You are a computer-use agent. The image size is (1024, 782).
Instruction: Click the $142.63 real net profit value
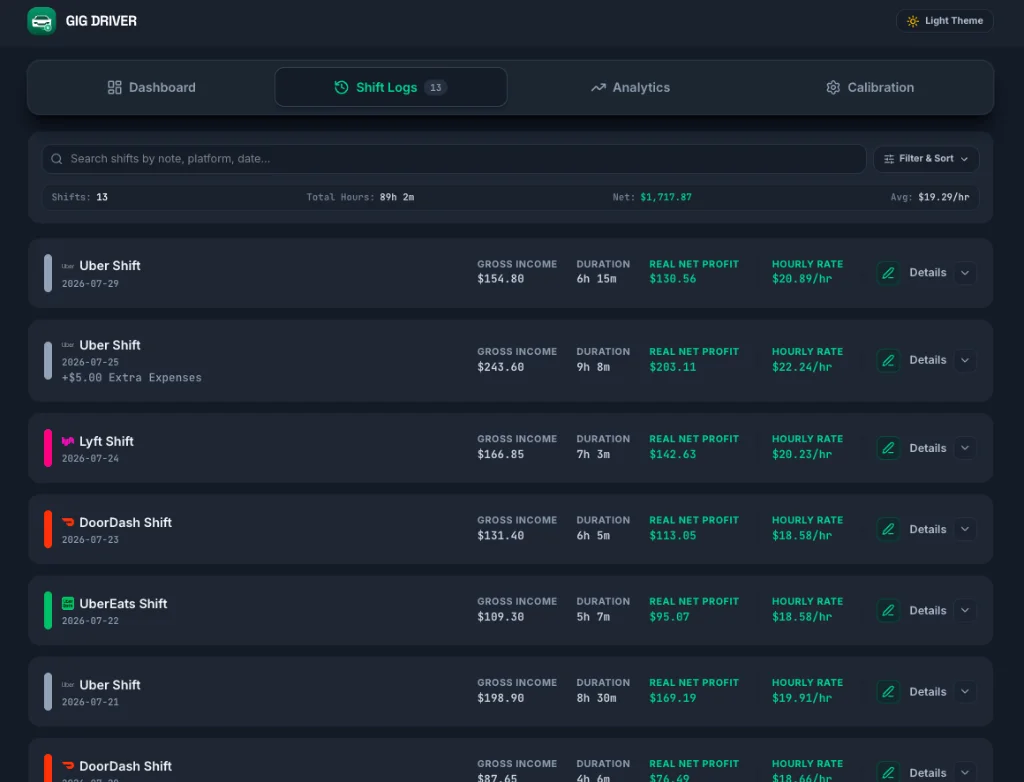(673, 455)
